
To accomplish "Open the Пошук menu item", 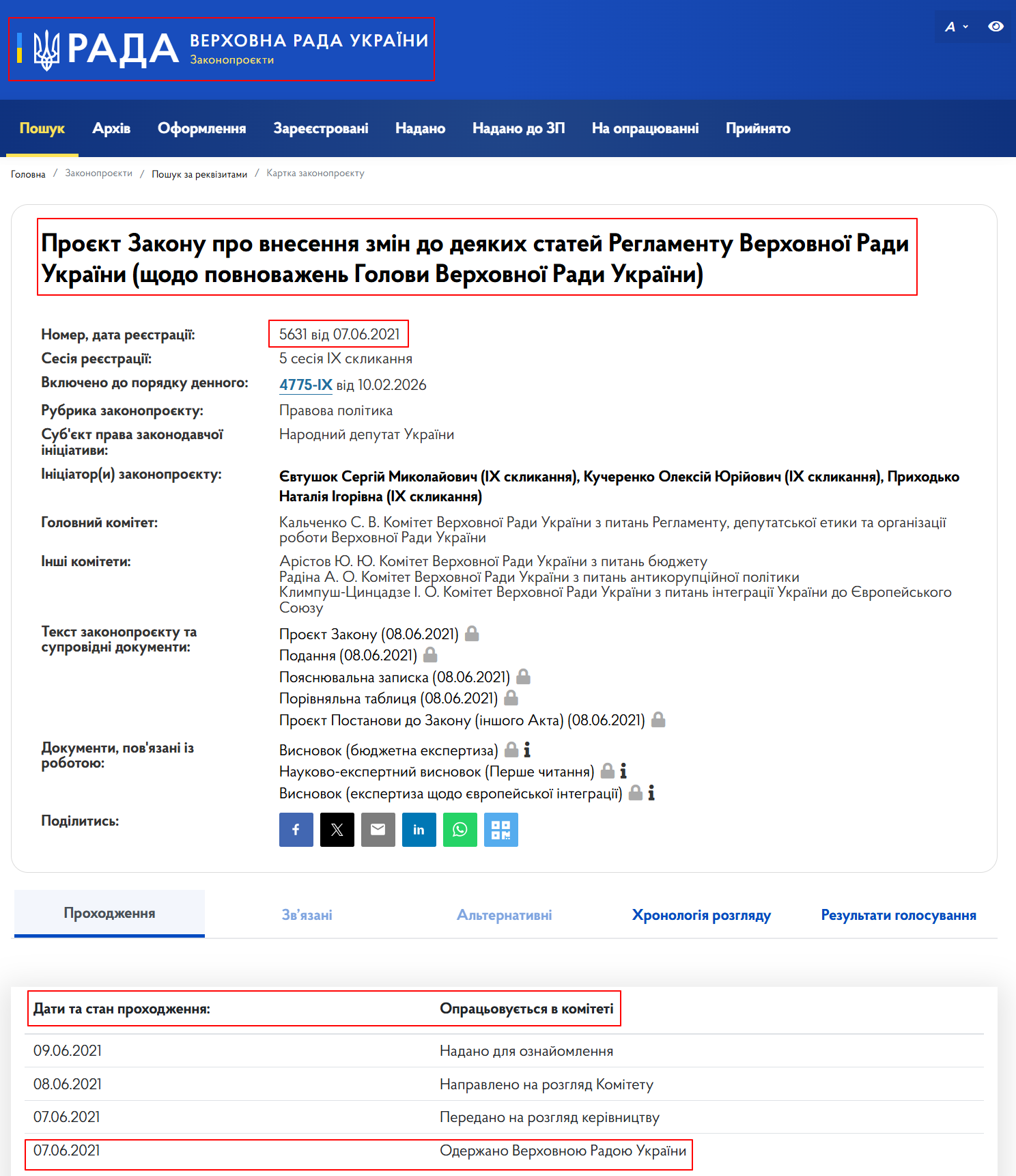I will tap(42, 128).
